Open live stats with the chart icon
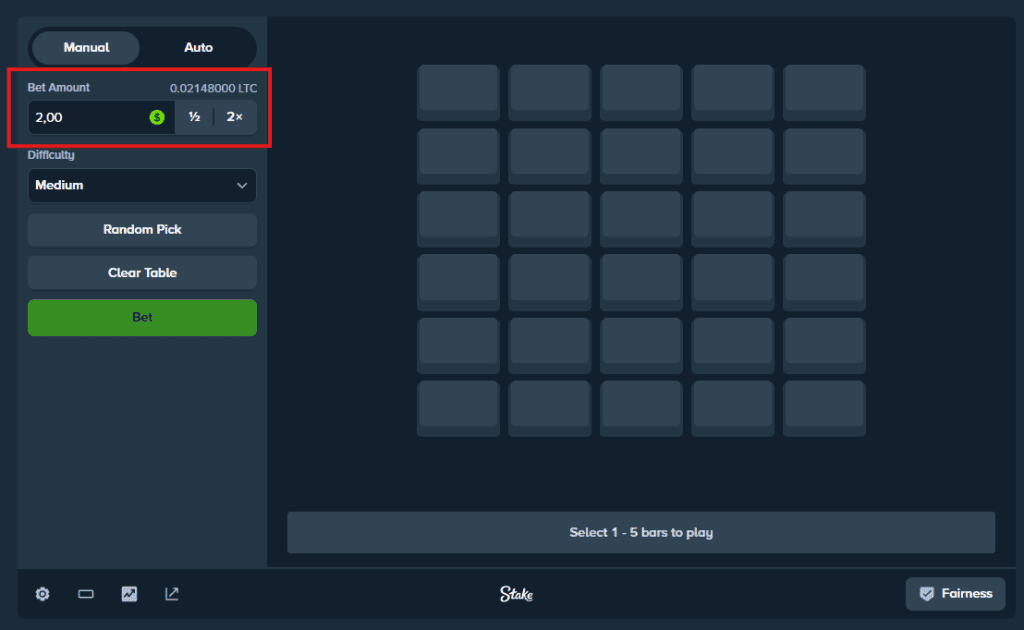 click(x=128, y=593)
